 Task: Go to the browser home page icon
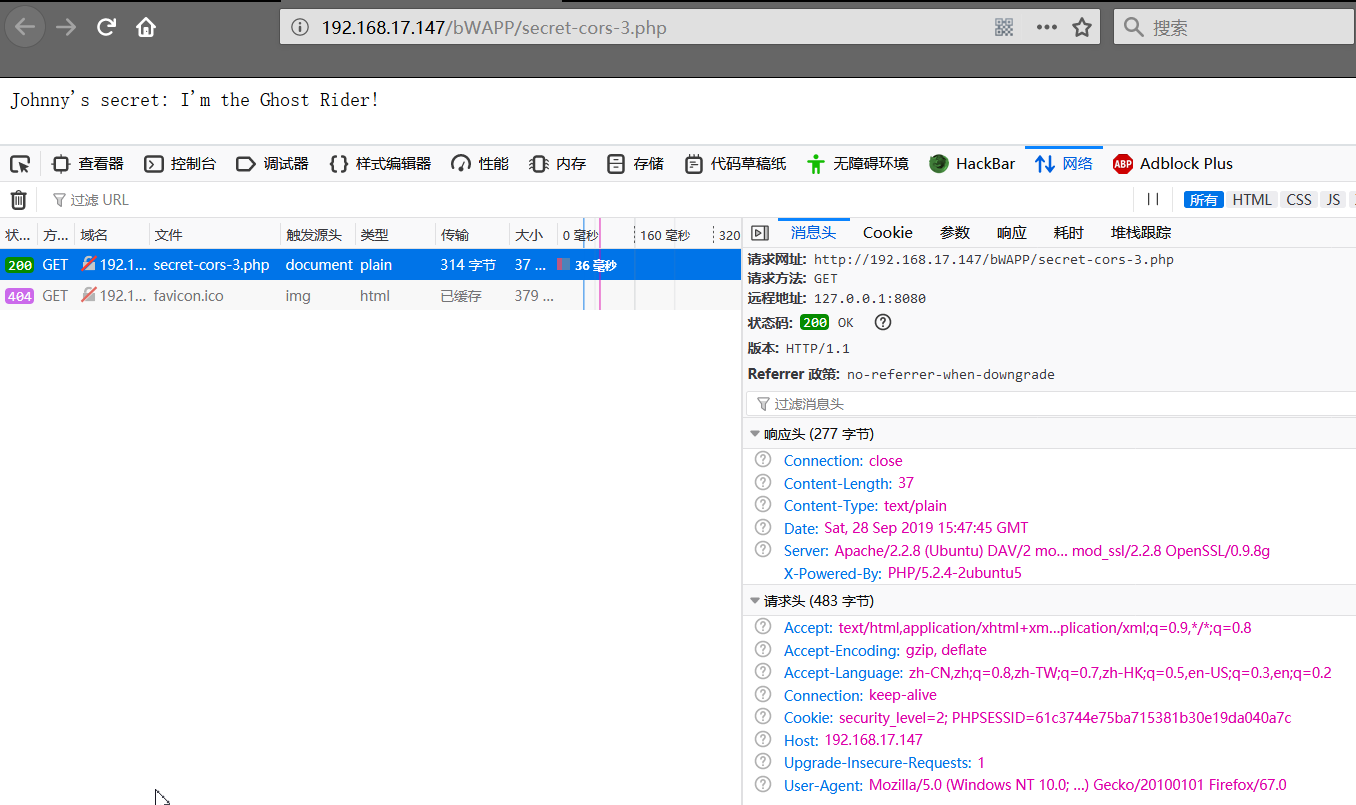point(146,28)
